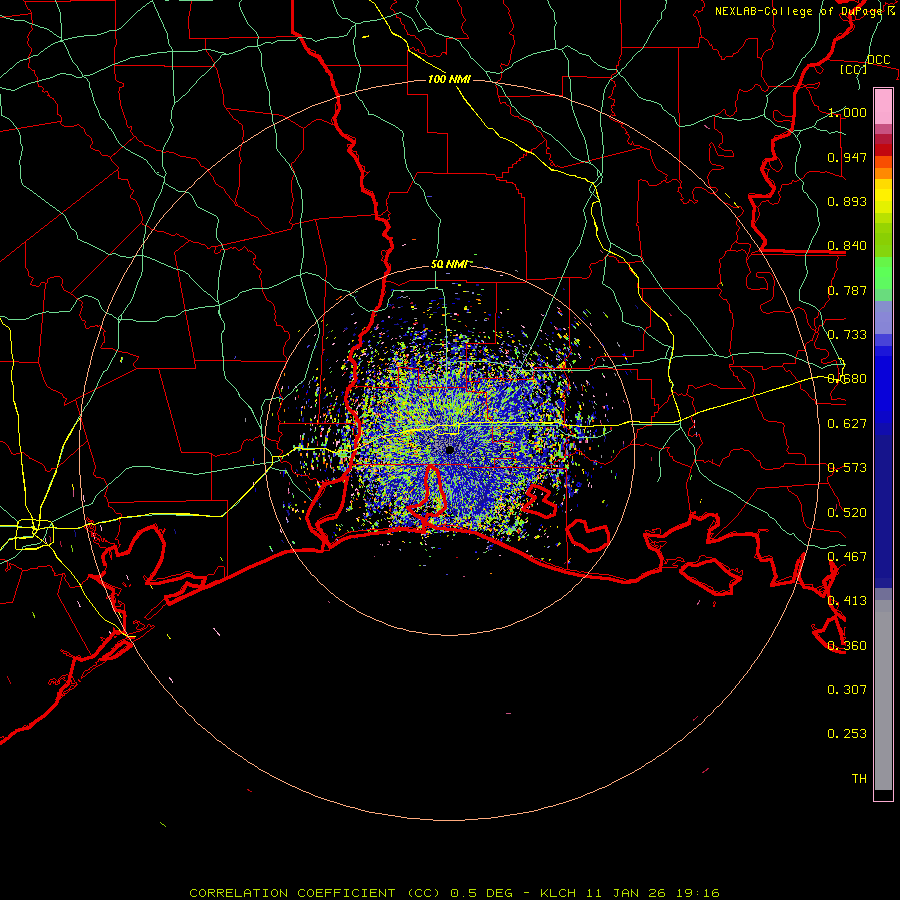The width and height of the screenshot is (900, 900).
Task: Click the 0.680 scale label
Action: coord(847,379)
